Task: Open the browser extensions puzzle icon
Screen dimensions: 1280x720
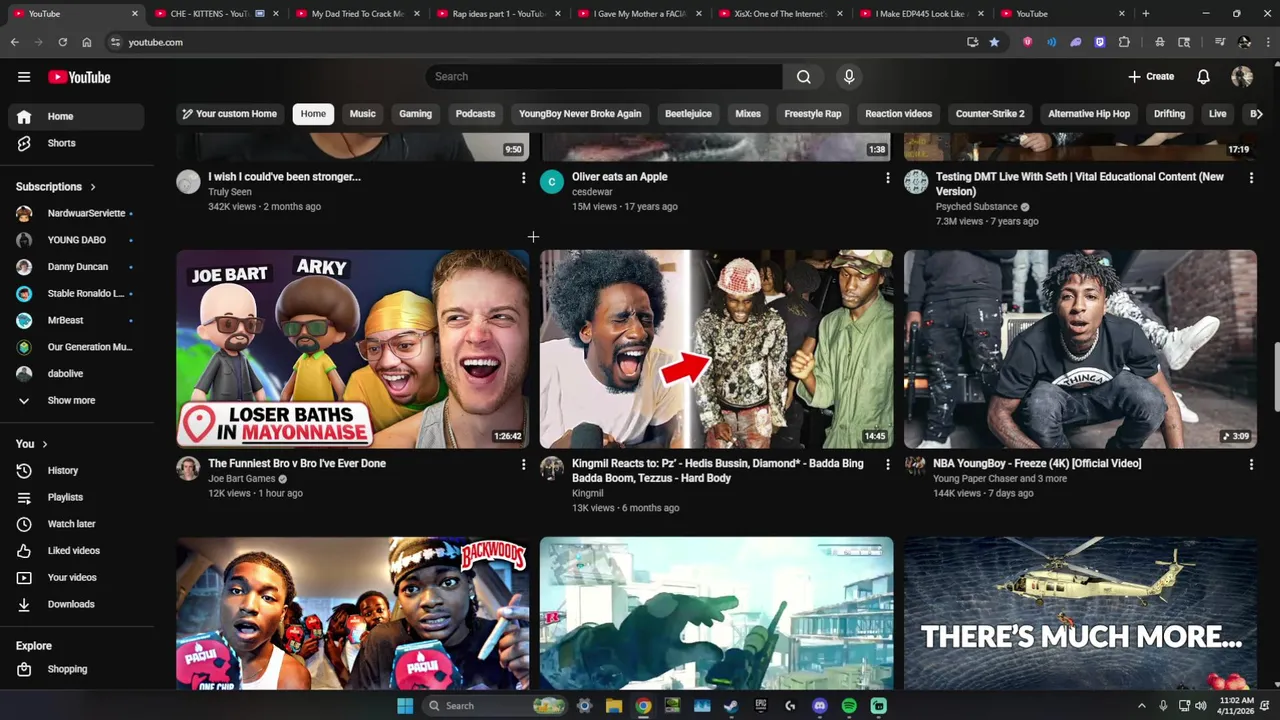Action: coord(1124,42)
